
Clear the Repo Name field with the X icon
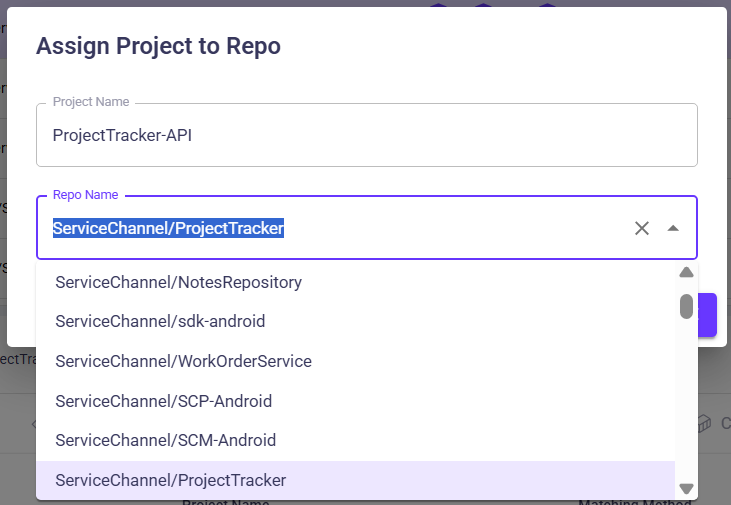click(642, 228)
